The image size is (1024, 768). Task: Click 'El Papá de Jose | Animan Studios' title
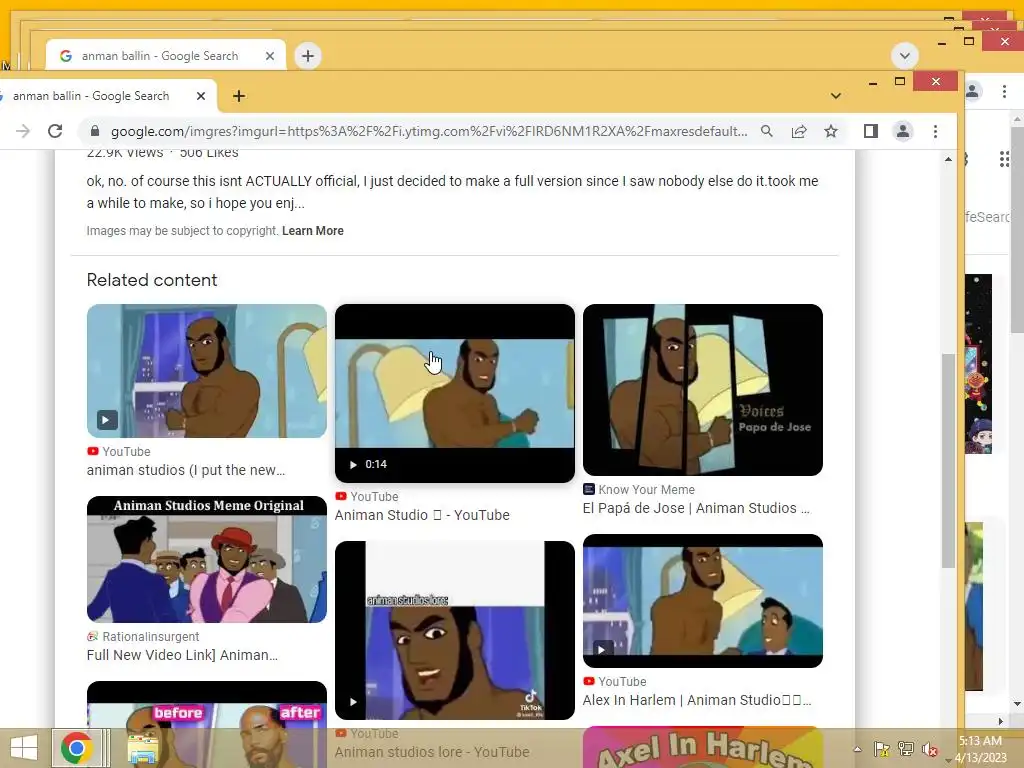(696, 508)
